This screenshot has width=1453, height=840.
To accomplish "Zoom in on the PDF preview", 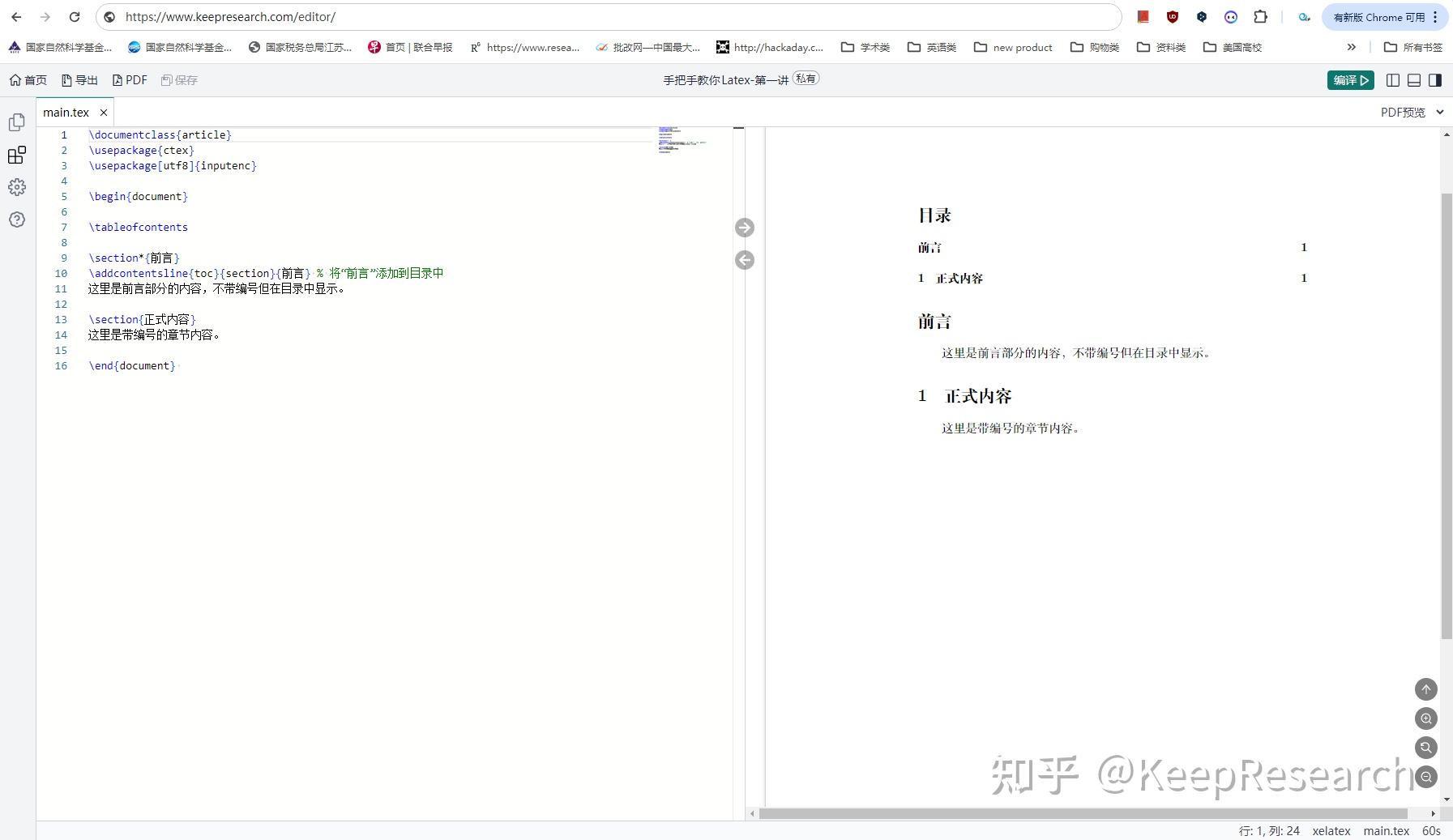I will tap(1425, 718).
